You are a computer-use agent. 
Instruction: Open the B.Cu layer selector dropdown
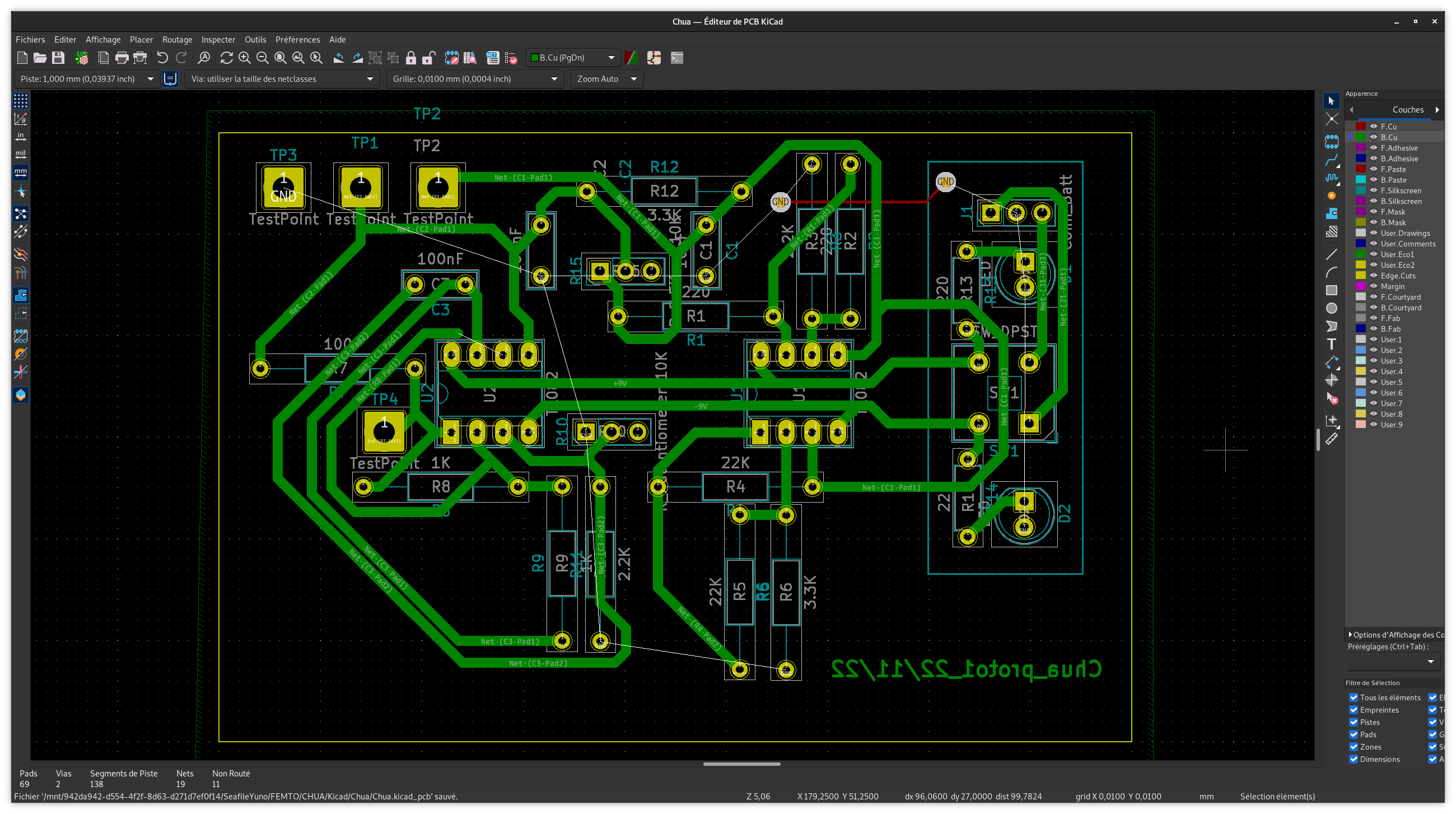pyautogui.click(x=572, y=58)
